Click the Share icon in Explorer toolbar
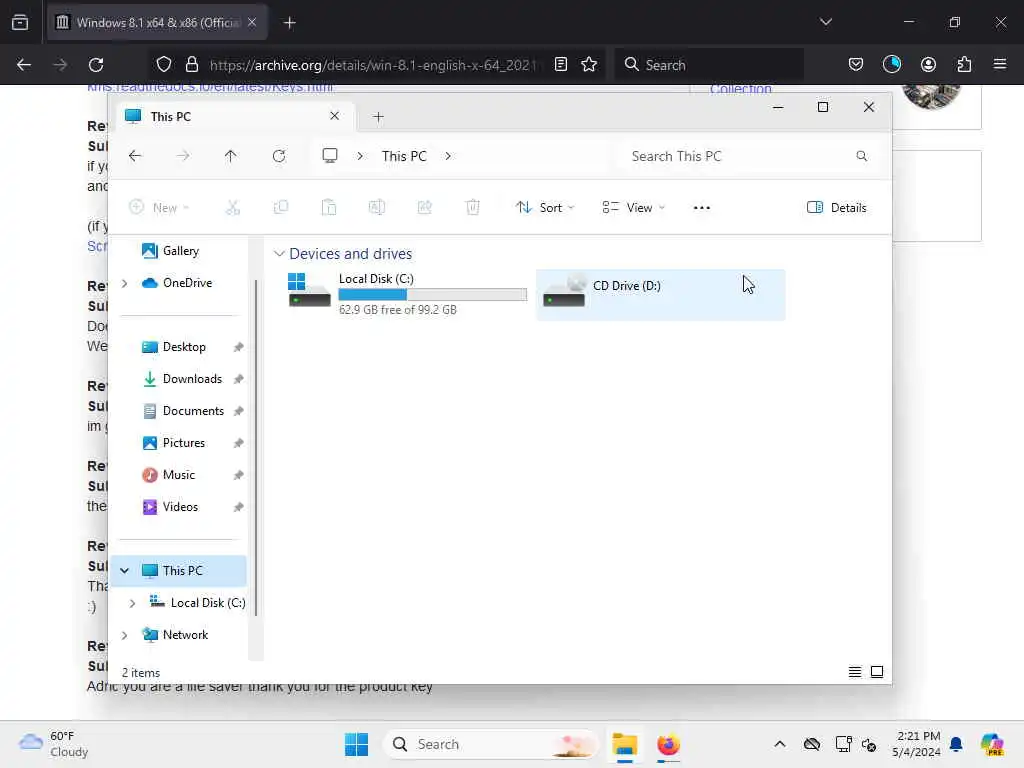The height and width of the screenshot is (768, 1024). (424, 208)
